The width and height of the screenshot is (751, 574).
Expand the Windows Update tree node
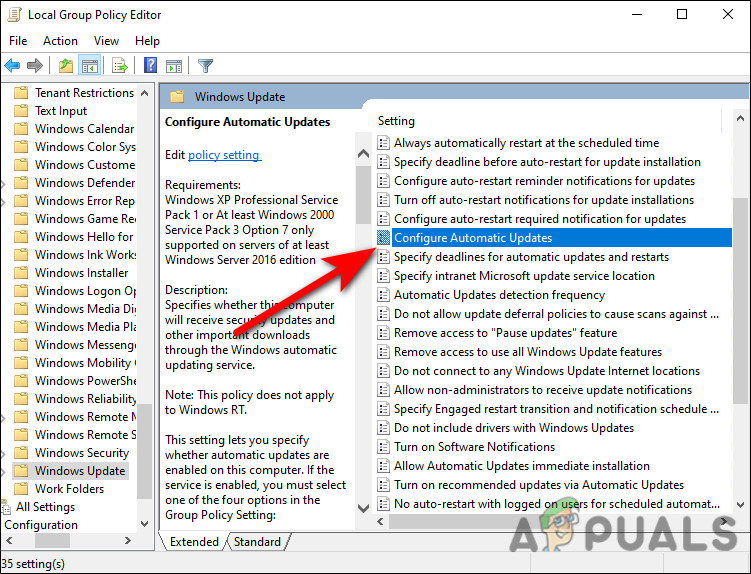pos(3,472)
